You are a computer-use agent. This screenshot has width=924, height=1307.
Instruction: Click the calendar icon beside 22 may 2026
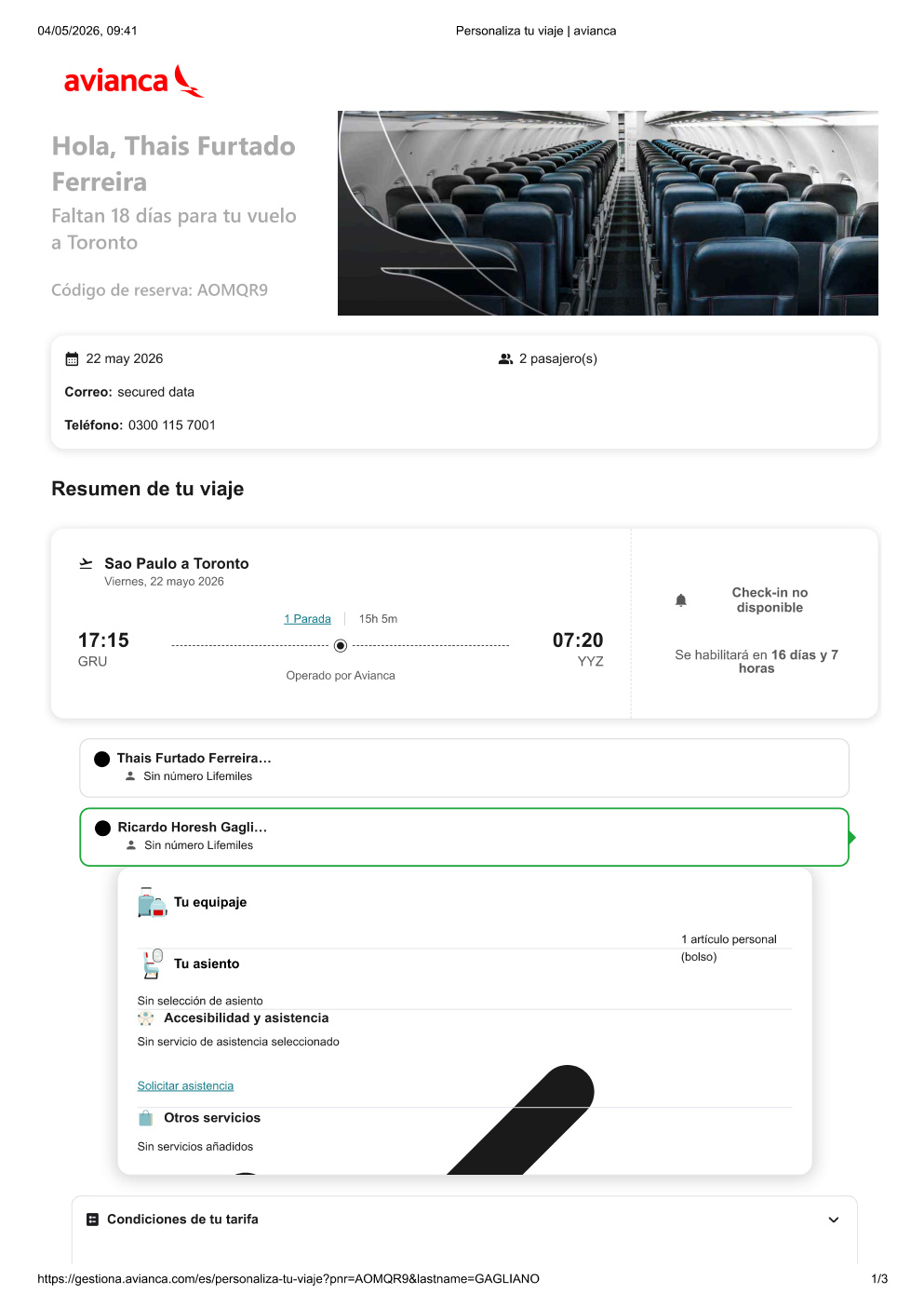72,359
